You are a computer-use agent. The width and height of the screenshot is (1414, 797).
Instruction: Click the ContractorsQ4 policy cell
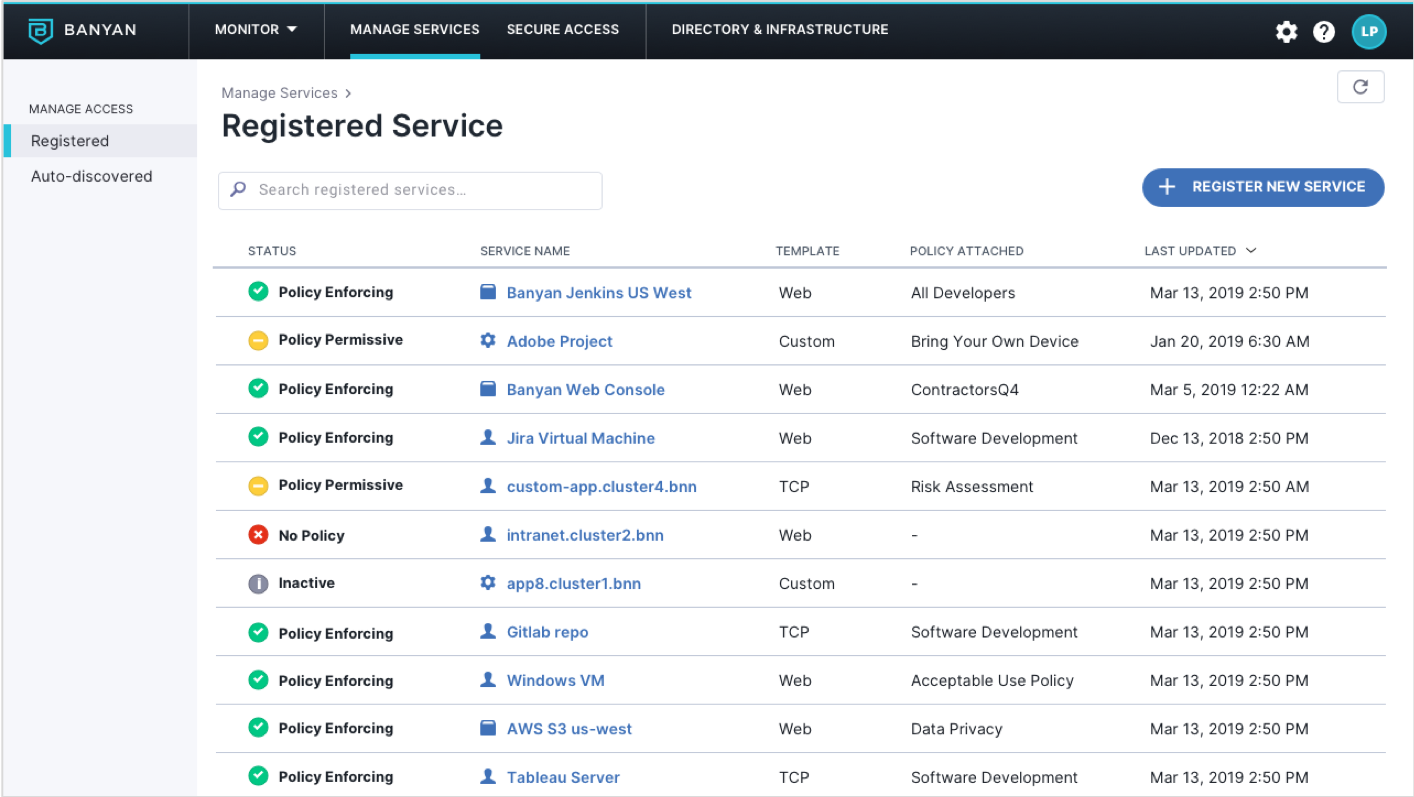click(x=965, y=390)
